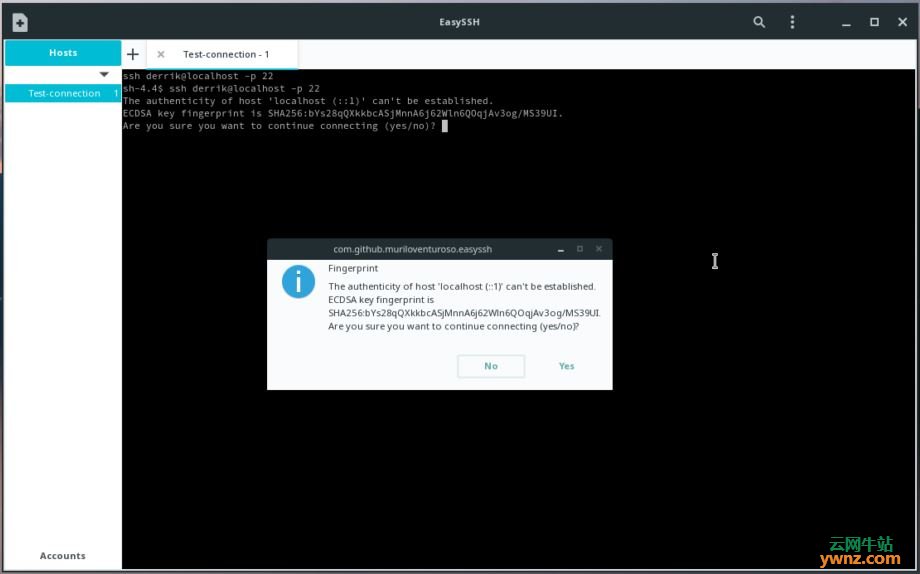Select Test-connection host in sidebar

click(x=63, y=93)
